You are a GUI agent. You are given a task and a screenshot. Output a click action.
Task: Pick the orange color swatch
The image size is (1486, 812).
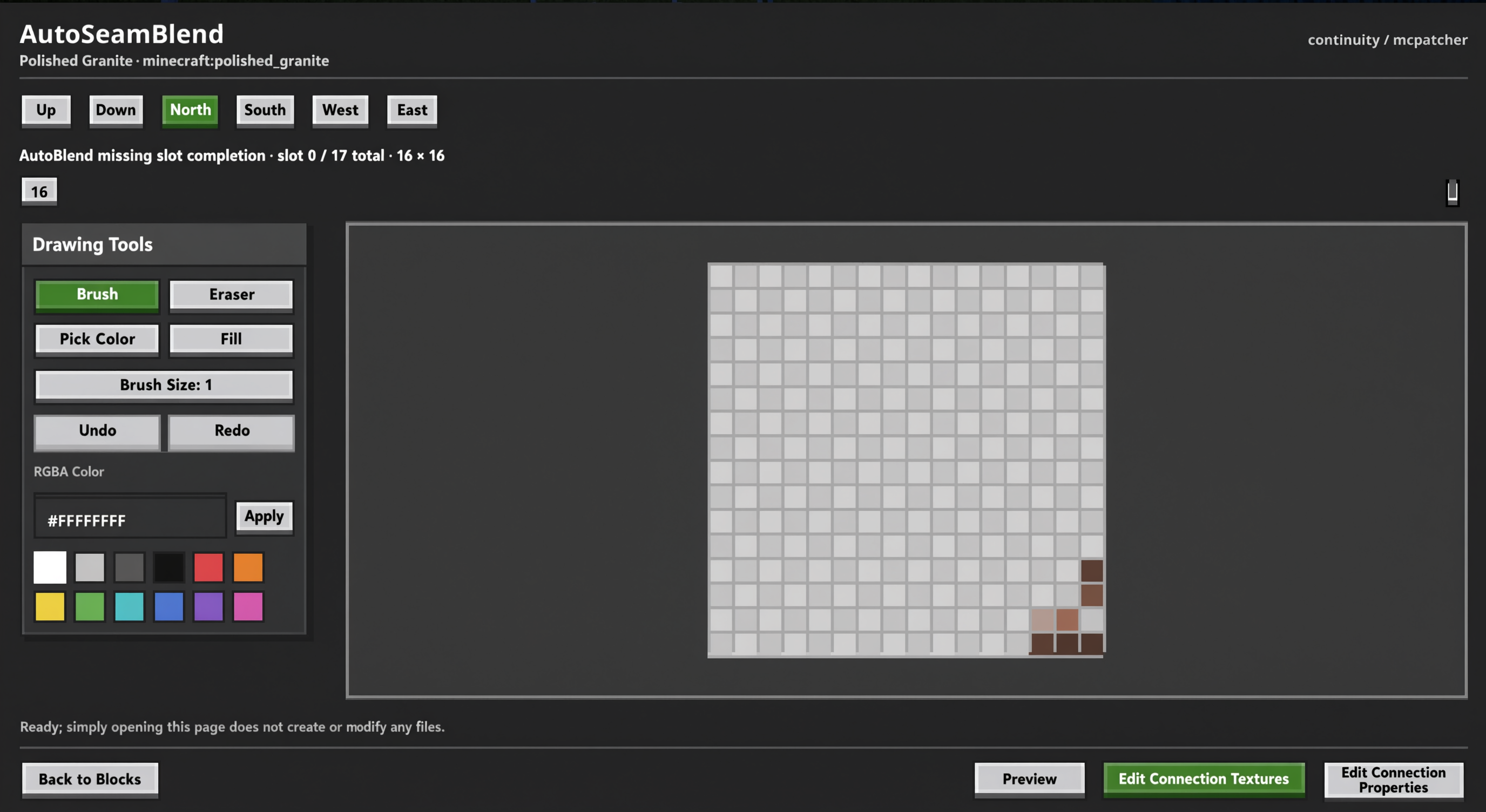pos(248,567)
